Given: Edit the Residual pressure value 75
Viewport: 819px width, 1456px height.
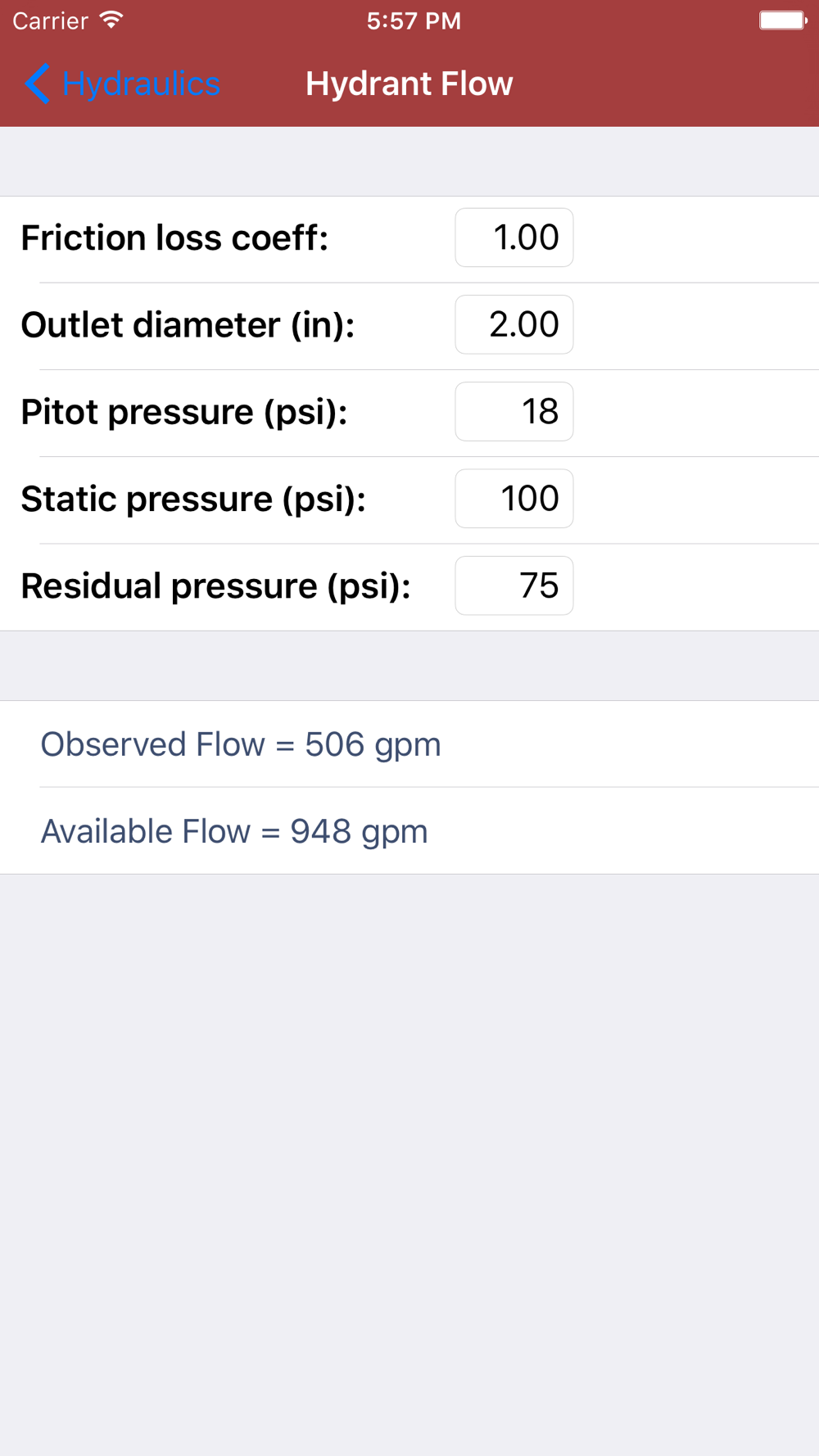Looking at the screenshot, I should [514, 586].
